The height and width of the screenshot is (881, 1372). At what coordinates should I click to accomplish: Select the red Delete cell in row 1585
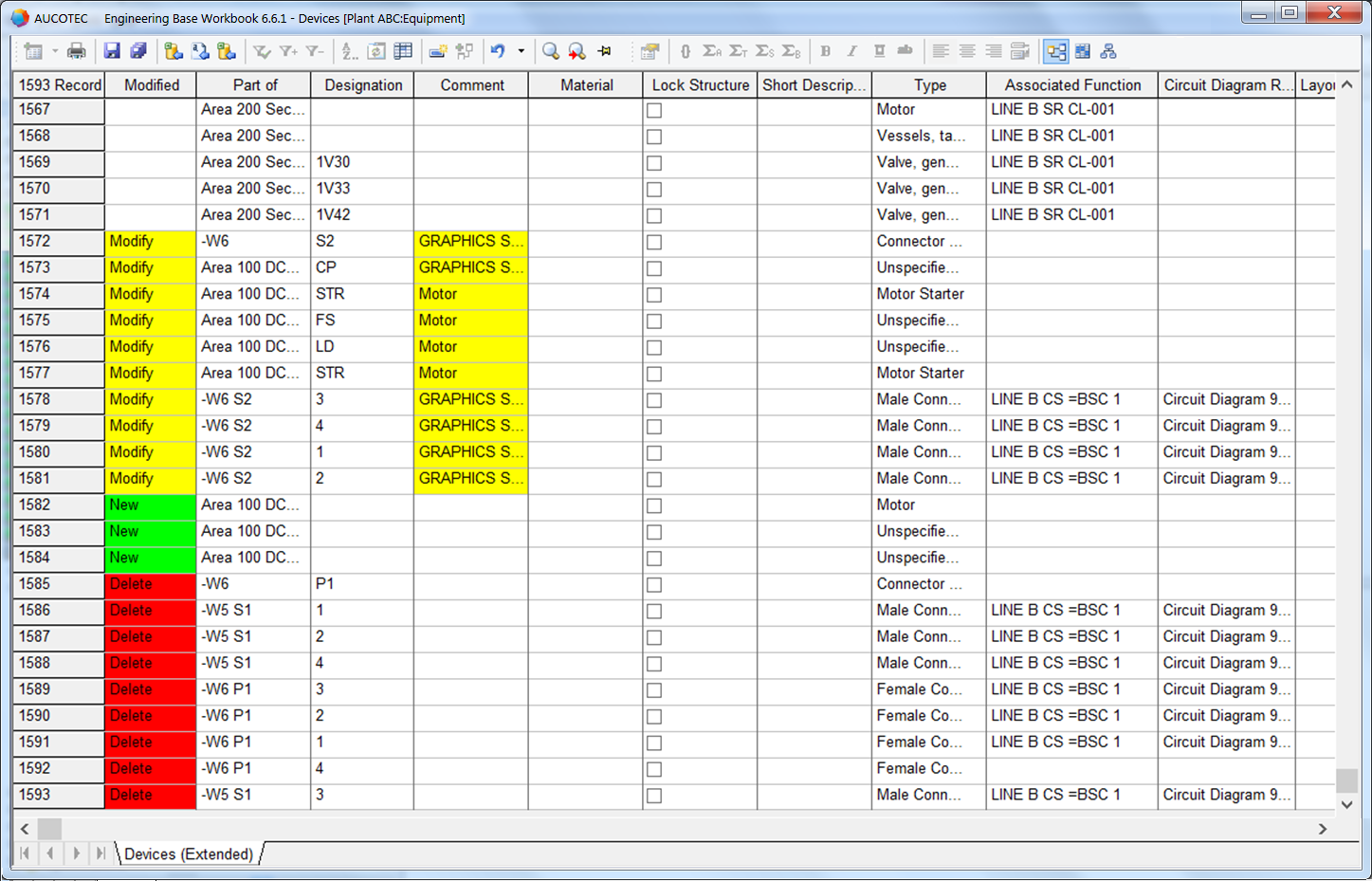(150, 585)
